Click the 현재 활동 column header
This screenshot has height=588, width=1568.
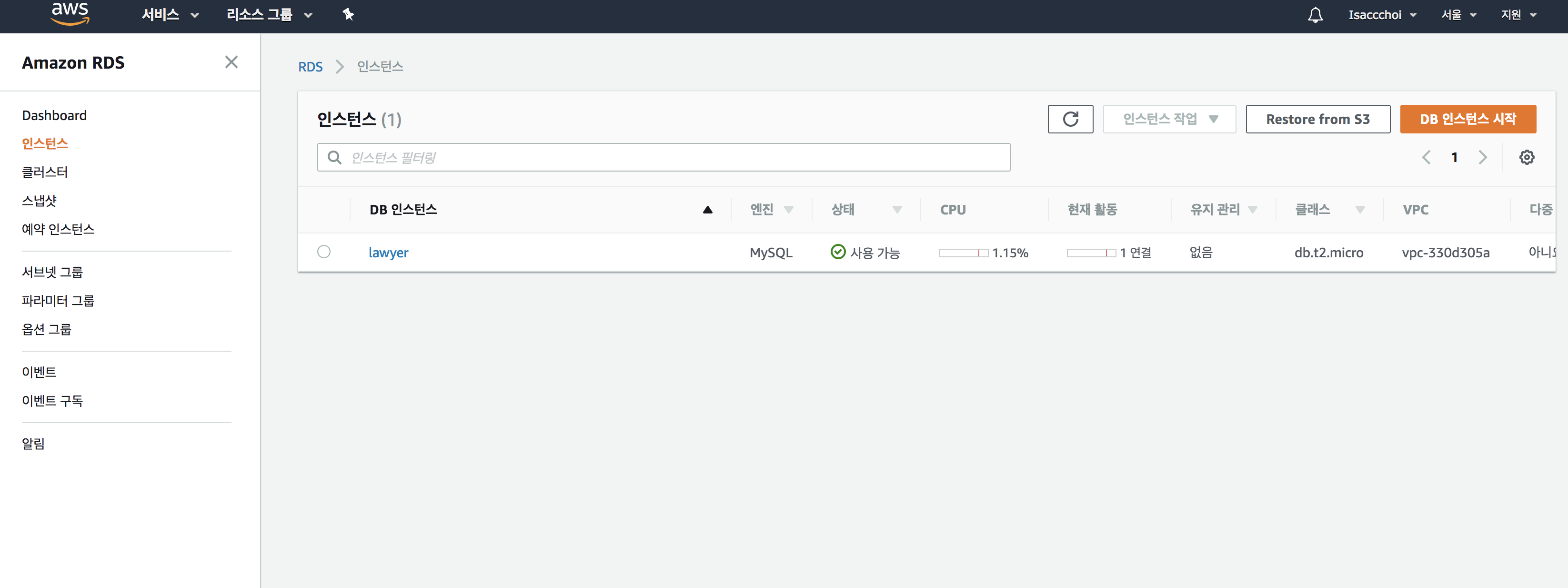coord(1092,210)
